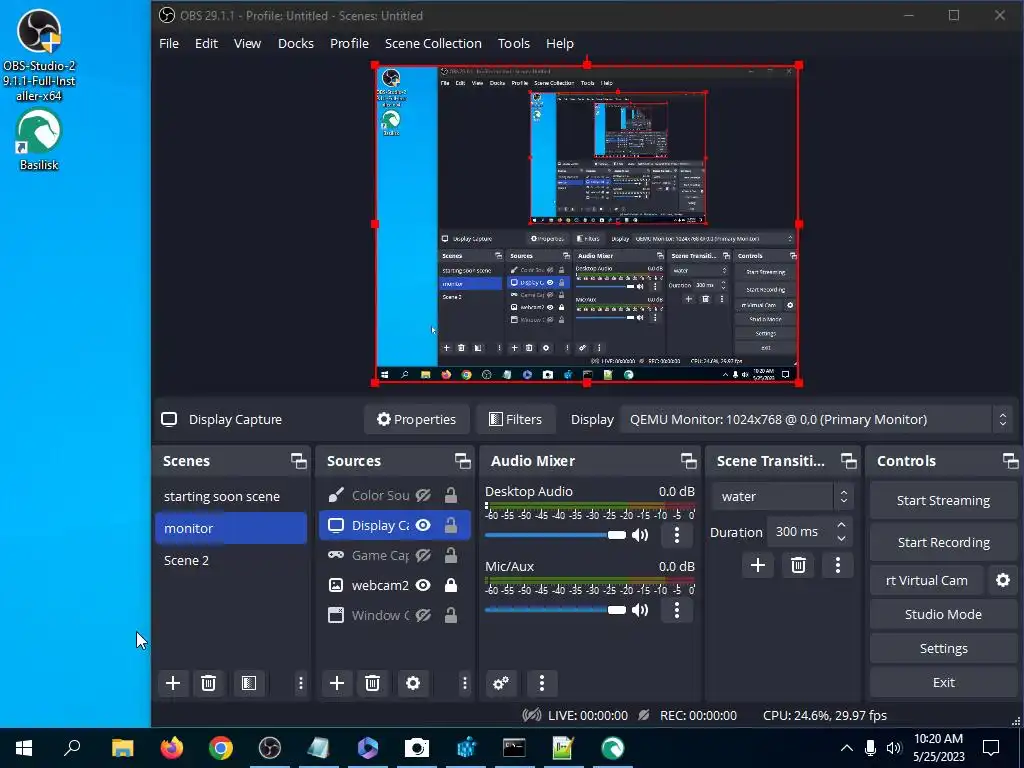Open Firefox from the taskbar
This screenshot has width=1024, height=768.
click(172, 748)
